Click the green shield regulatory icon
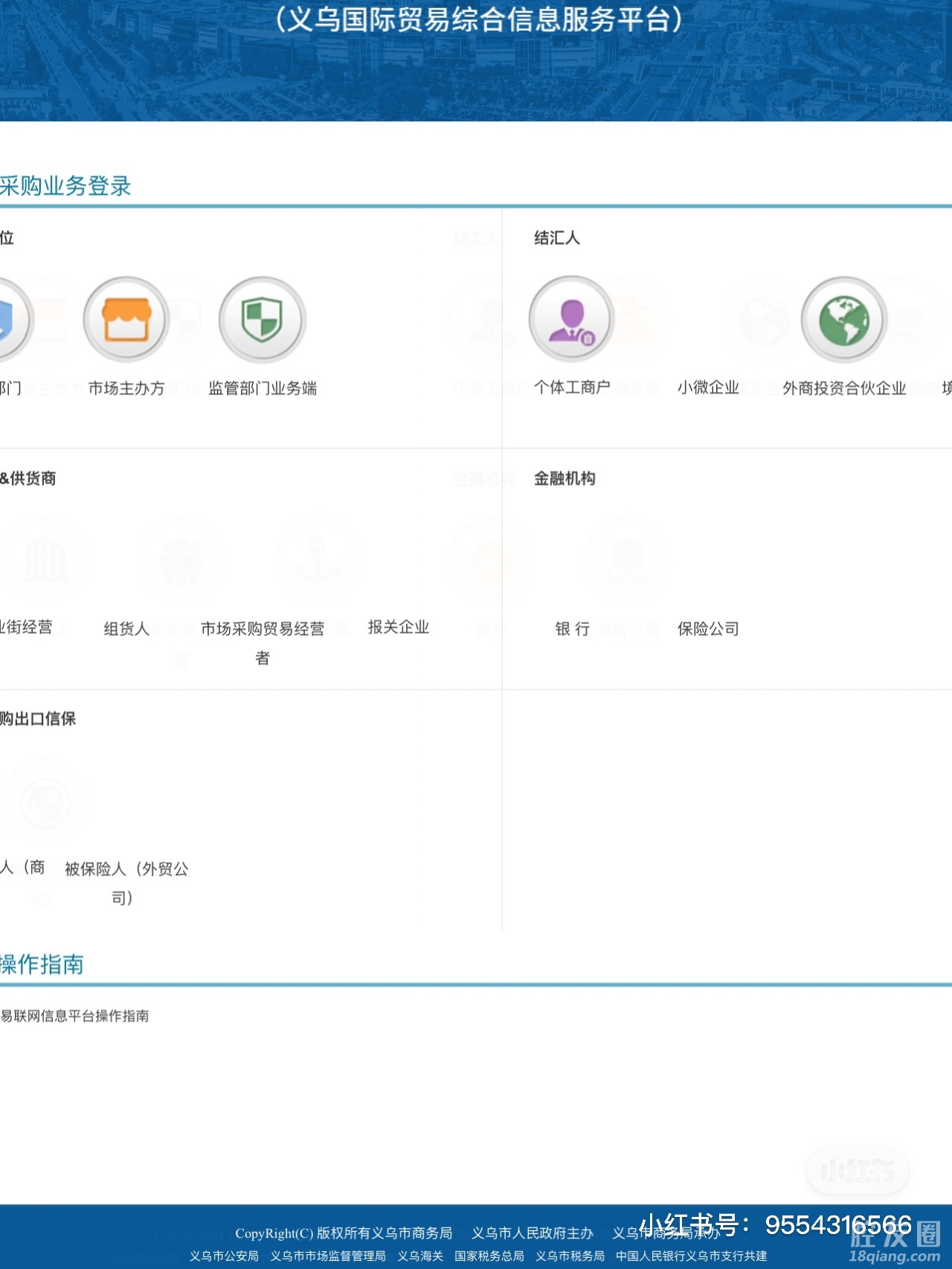Image resolution: width=952 pixels, height=1269 pixels. pos(262,320)
